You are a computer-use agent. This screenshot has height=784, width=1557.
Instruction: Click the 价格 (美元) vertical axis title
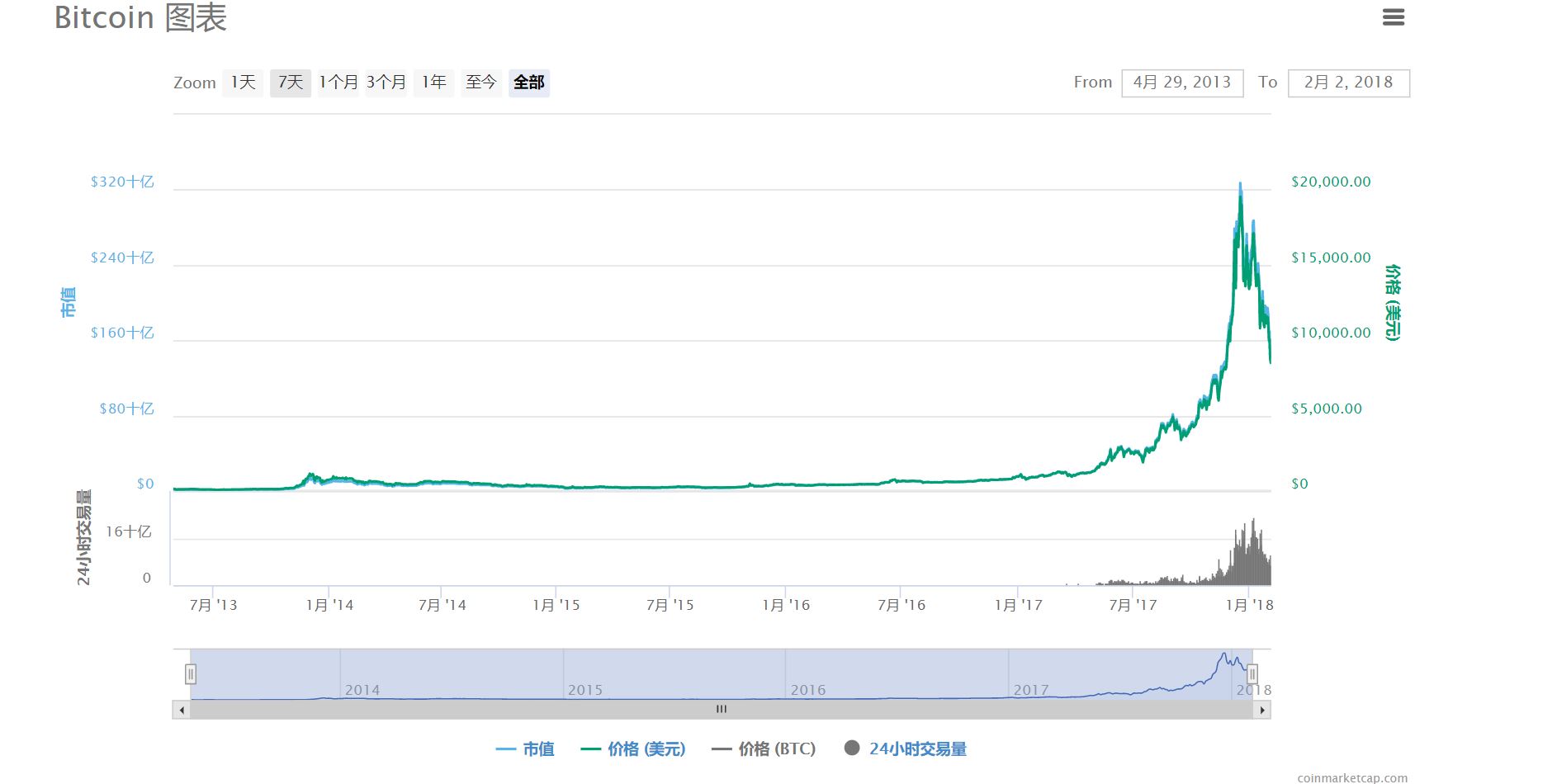point(1393,302)
